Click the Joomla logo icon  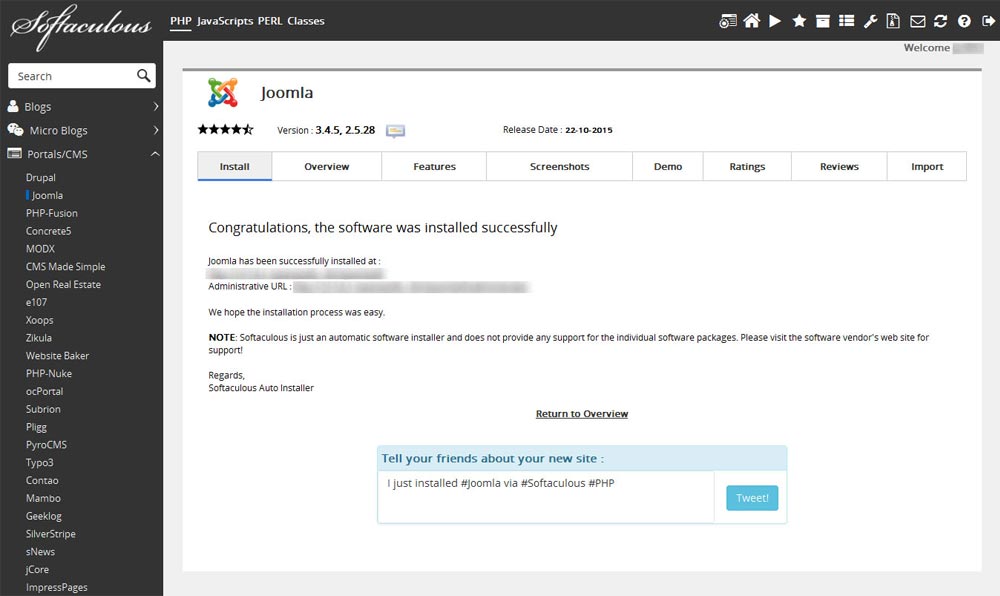[223, 92]
